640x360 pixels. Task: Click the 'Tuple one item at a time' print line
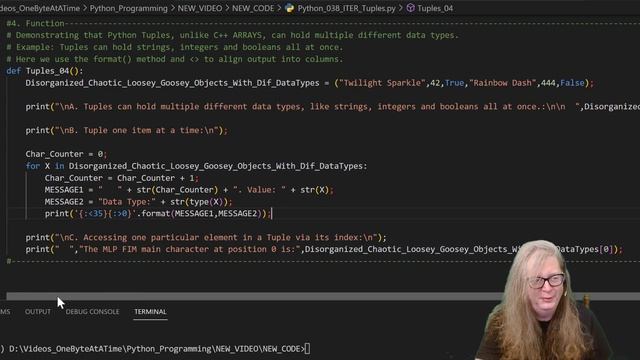[x=127, y=130]
